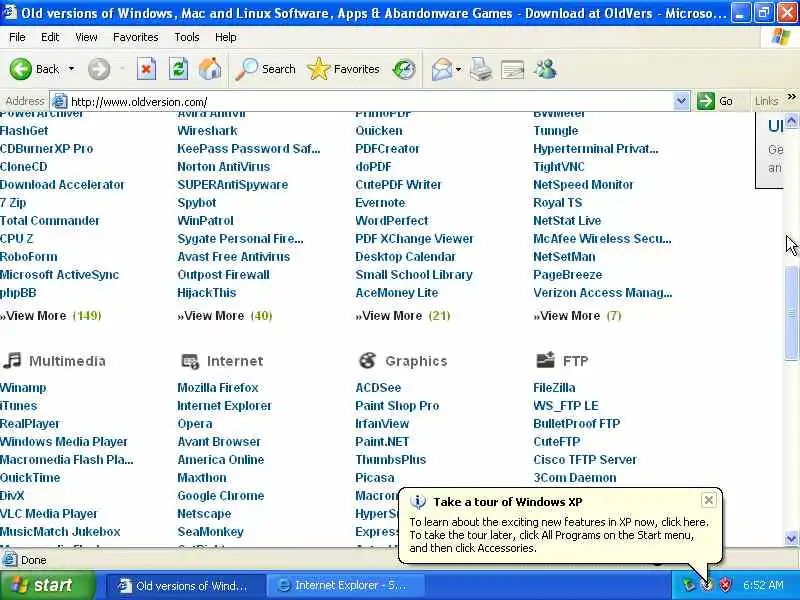Click the FTP category icon
Viewport: 800px width, 600px height.
pyautogui.click(x=545, y=360)
